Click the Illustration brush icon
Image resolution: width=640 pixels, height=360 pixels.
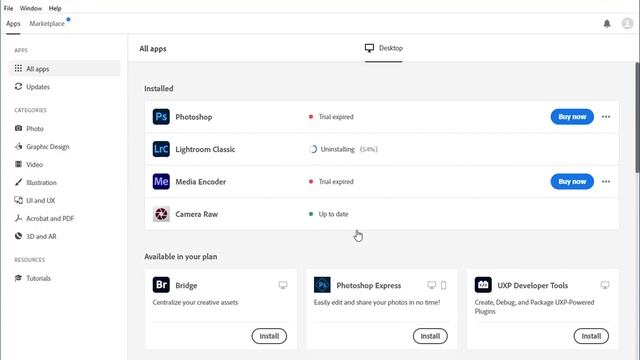[x=18, y=182]
